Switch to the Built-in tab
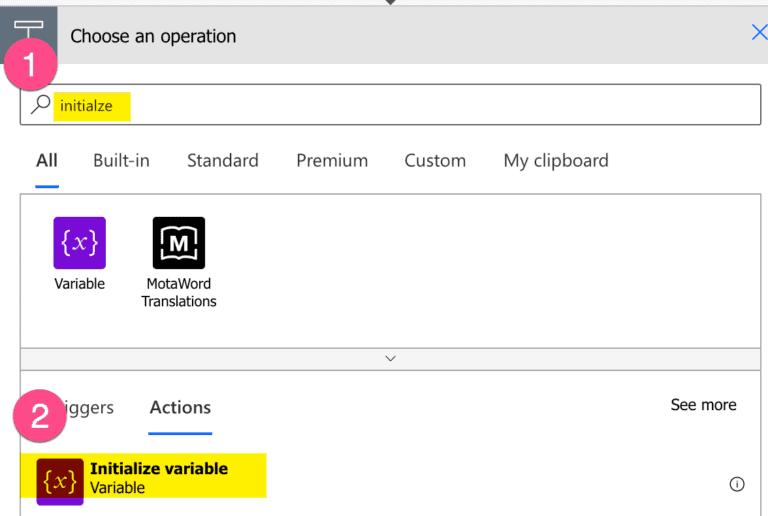Screen dimensions: 768x516 click(x=121, y=160)
